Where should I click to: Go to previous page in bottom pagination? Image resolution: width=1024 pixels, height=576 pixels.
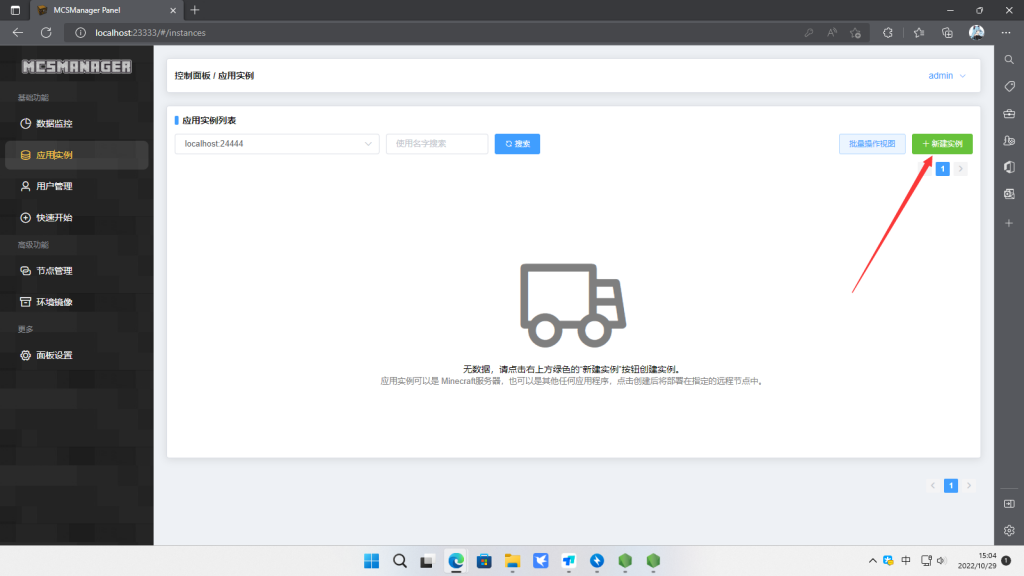(933, 486)
